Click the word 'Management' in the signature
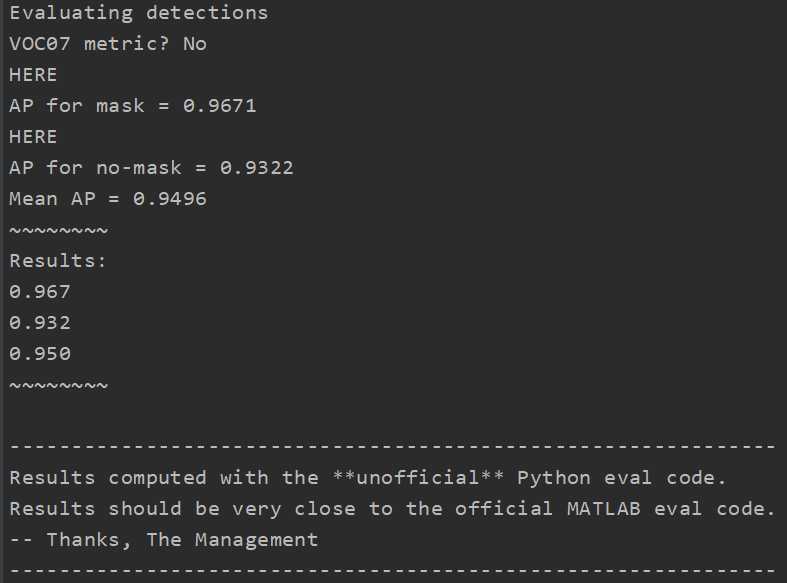The width and height of the screenshot is (787, 583). click(x=256, y=540)
